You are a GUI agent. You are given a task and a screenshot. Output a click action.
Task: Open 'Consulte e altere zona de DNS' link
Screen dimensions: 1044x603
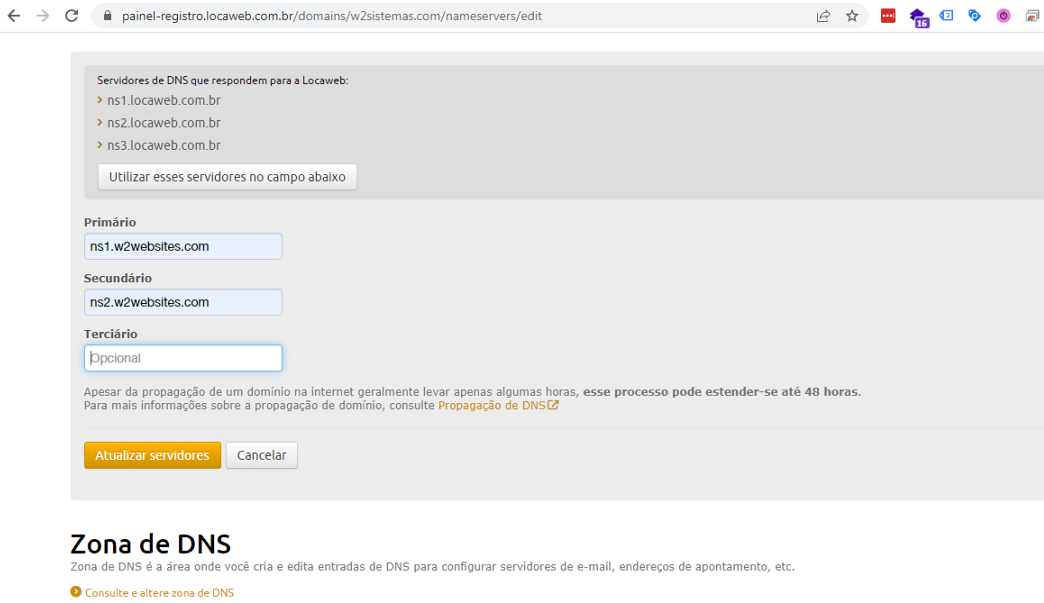tap(159, 593)
